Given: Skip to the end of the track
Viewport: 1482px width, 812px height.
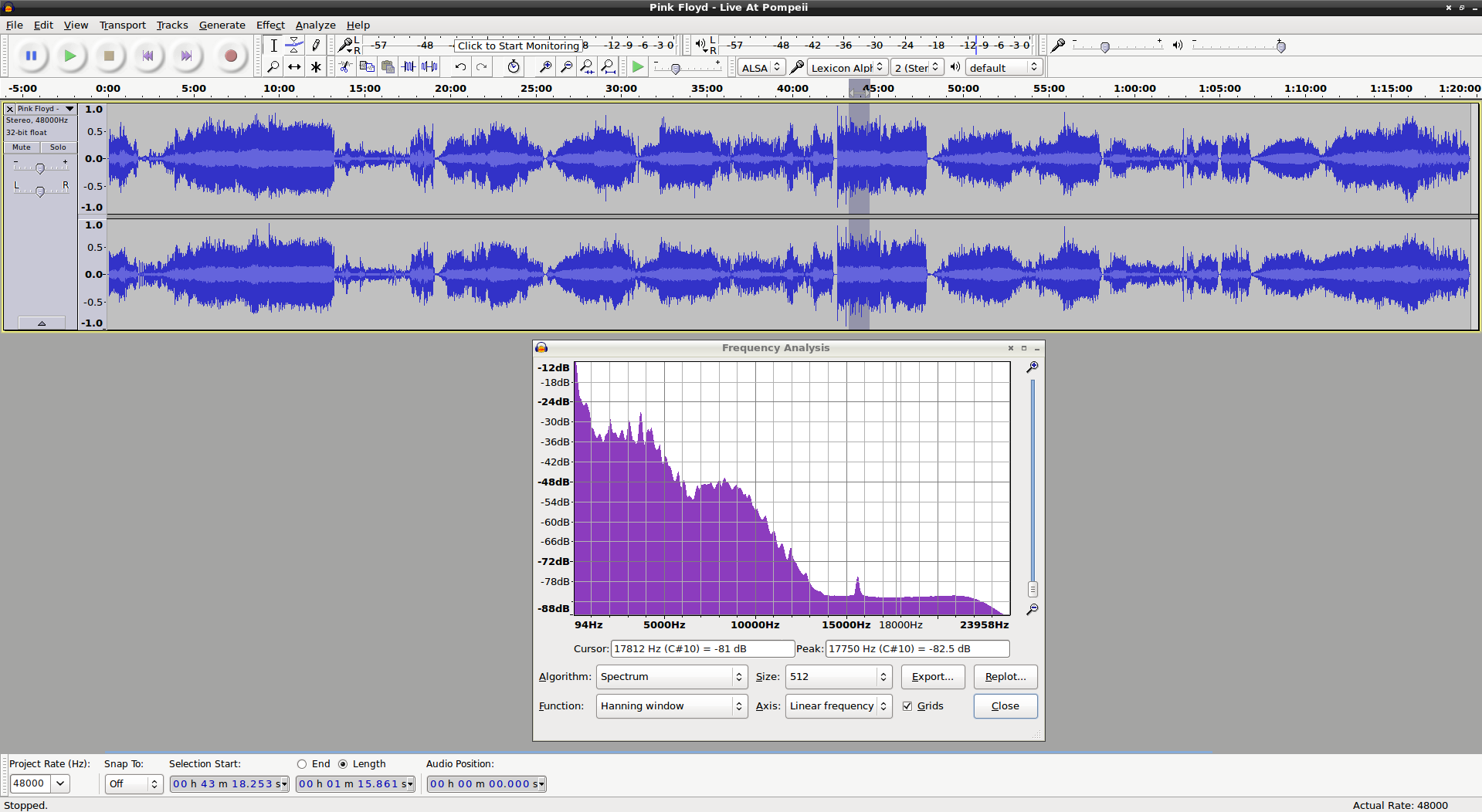Looking at the screenshot, I should coord(186,56).
